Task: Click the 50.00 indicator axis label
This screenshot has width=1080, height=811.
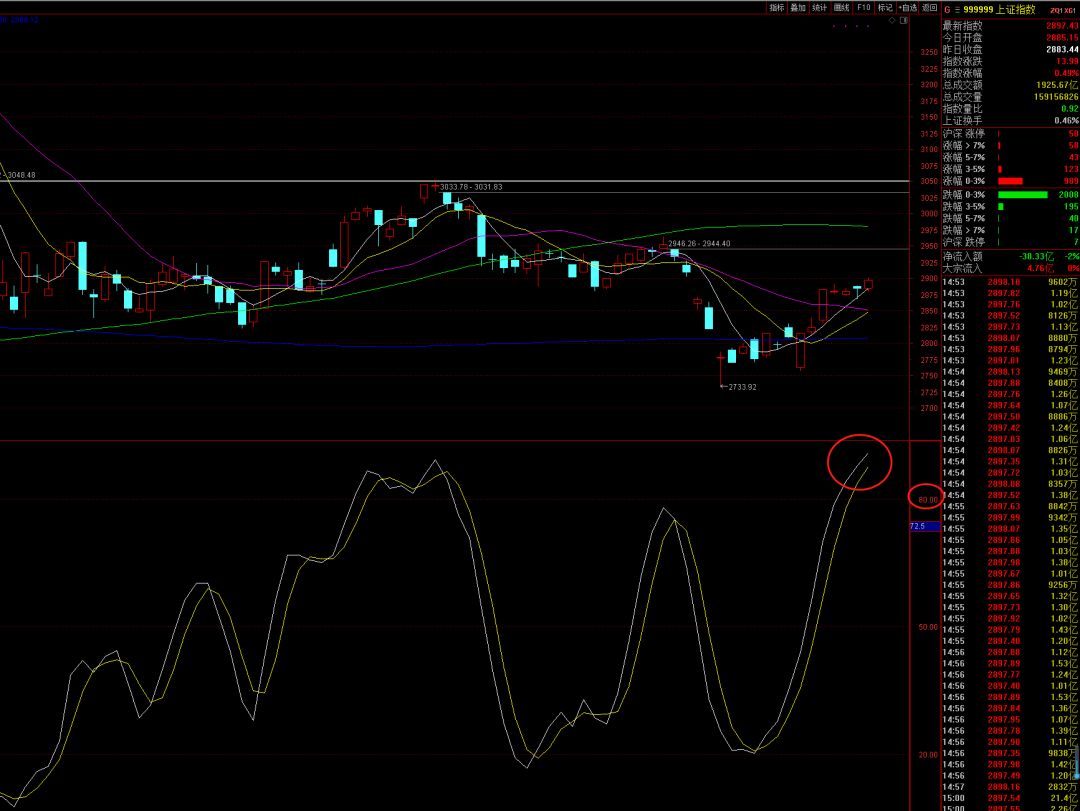Action: [928, 627]
